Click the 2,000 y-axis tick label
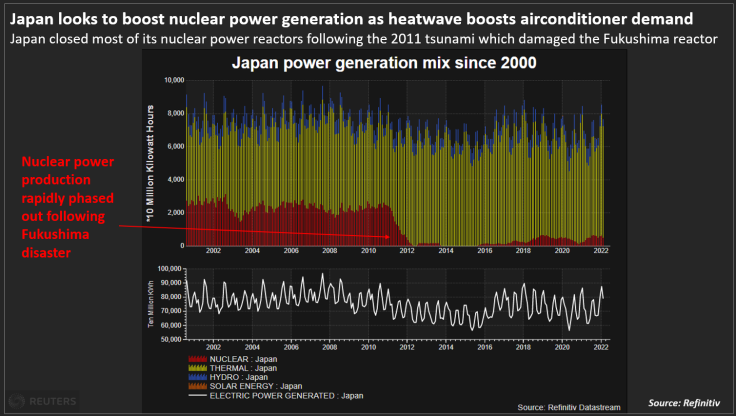Image resolution: width=736 pixels, height=416 pixels. pos(176,213)
